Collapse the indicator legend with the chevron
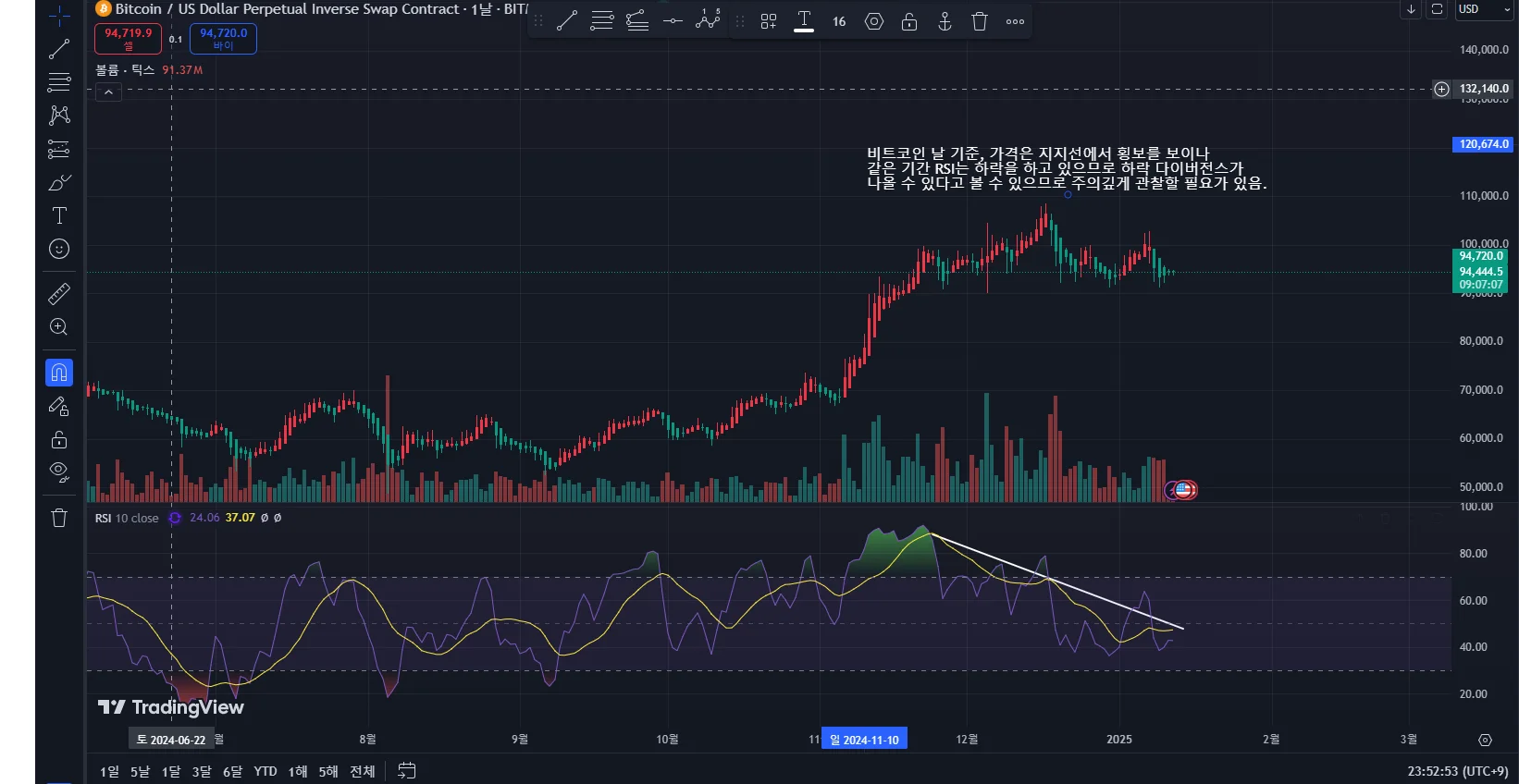1519x784 pixels. [108, 92]
